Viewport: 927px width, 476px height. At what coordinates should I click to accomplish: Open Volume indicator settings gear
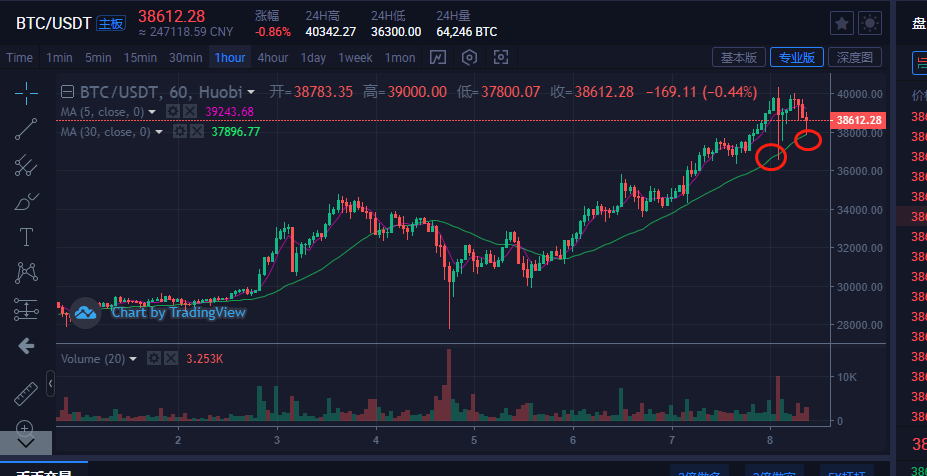pyautogui.click(x=154, y=358)
